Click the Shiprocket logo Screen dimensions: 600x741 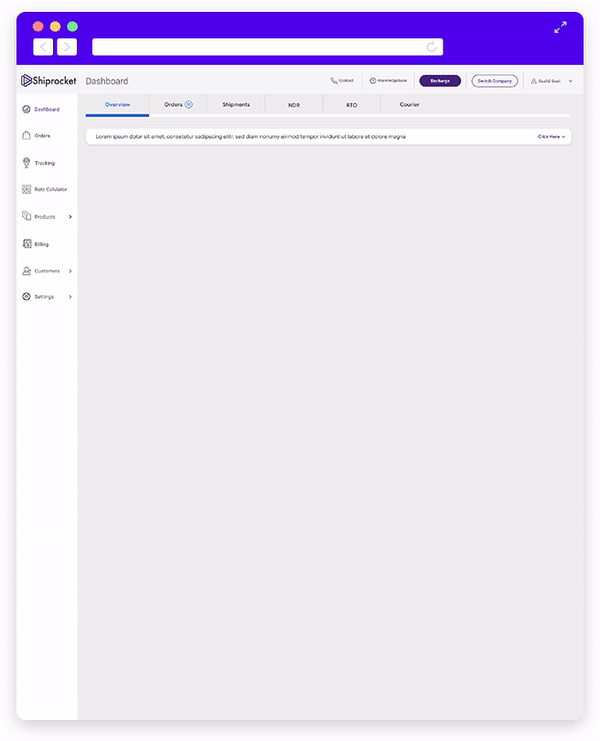click(49, 81)
